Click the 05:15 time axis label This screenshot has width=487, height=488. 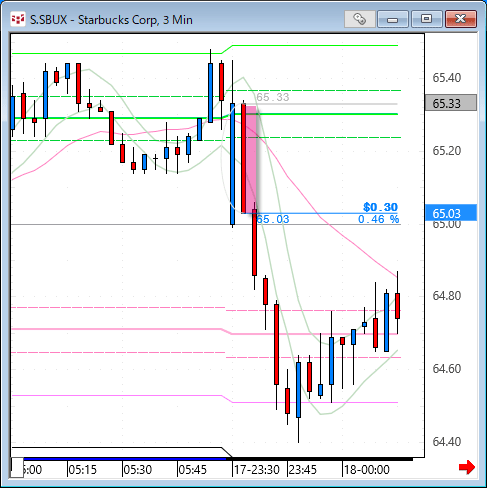[x=82, y=470]
